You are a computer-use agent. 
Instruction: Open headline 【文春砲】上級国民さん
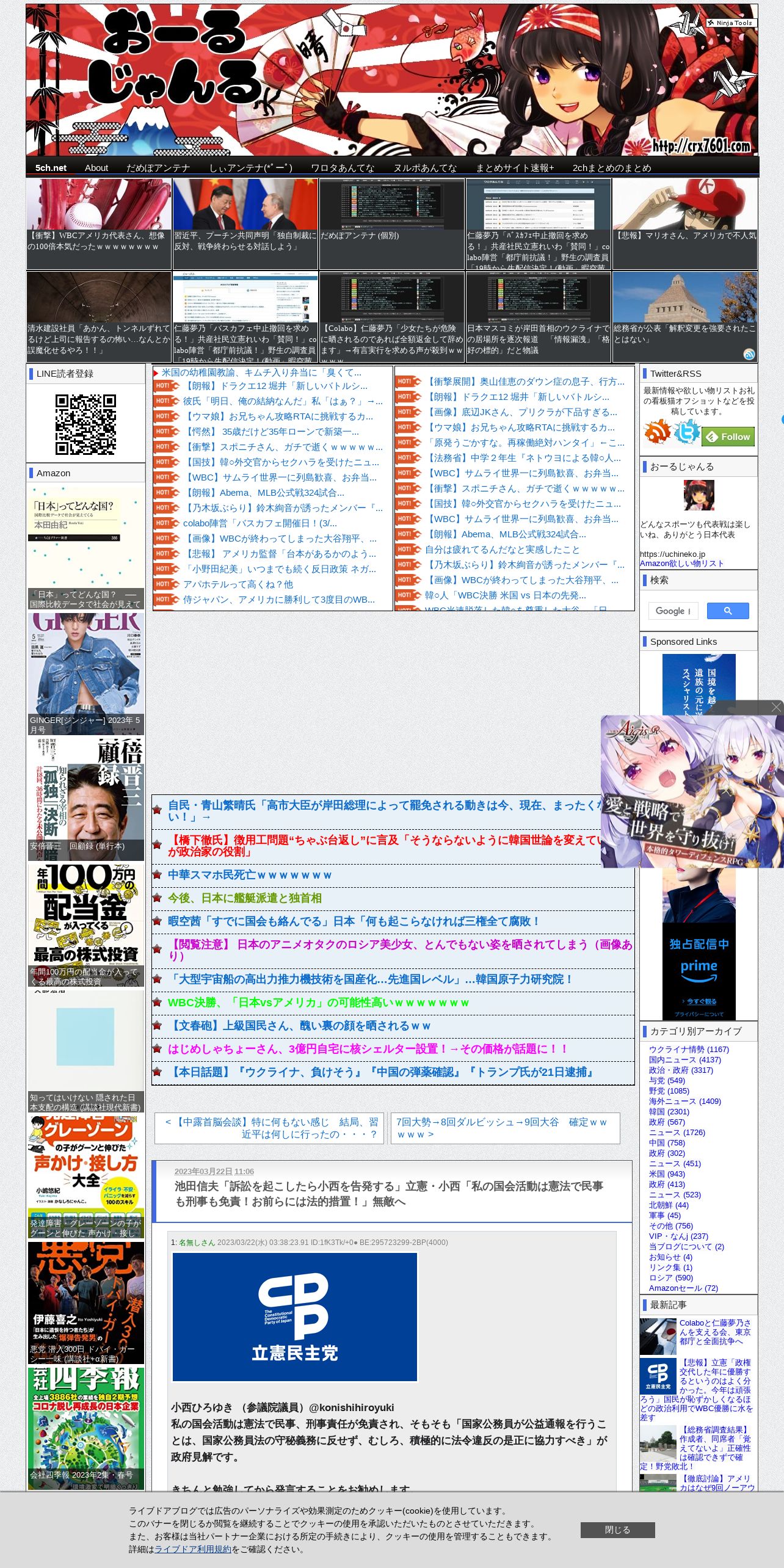tap(299, 1026)
